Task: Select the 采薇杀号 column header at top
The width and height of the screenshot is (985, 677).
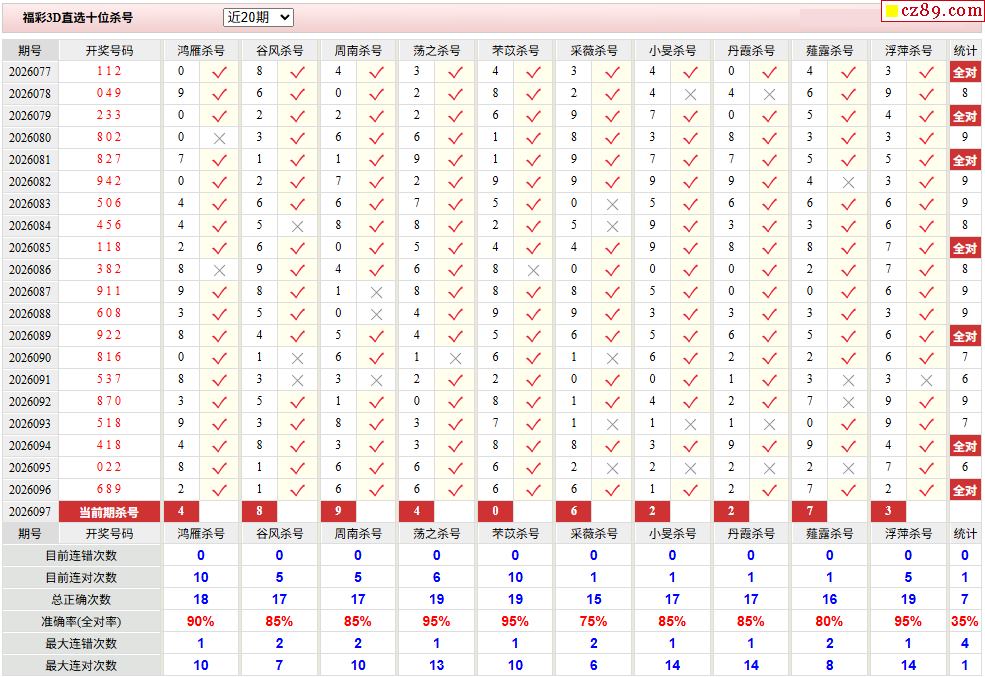Action: (594, 50)
